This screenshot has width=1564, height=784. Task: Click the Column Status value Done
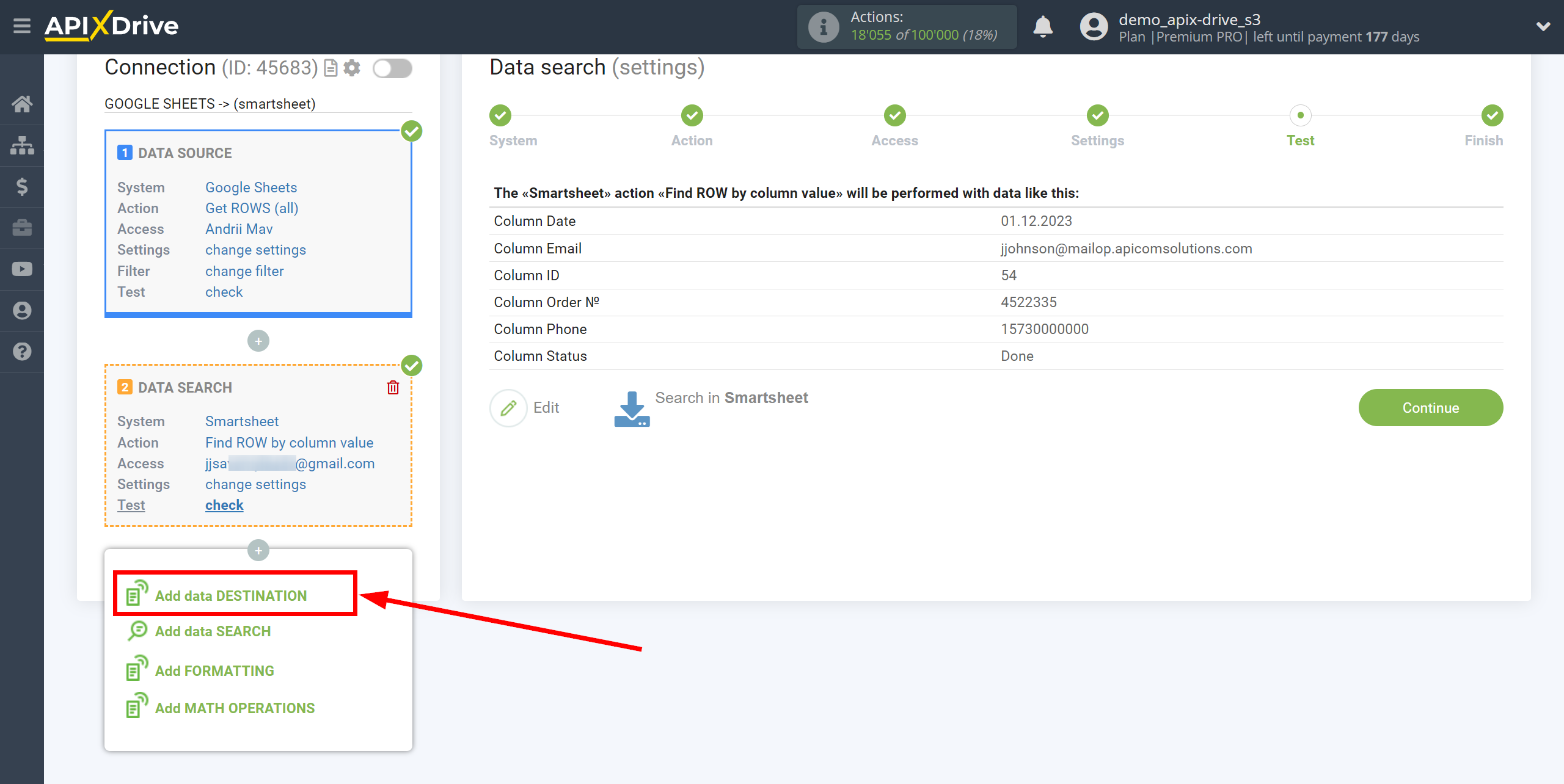coord(1017,356)
